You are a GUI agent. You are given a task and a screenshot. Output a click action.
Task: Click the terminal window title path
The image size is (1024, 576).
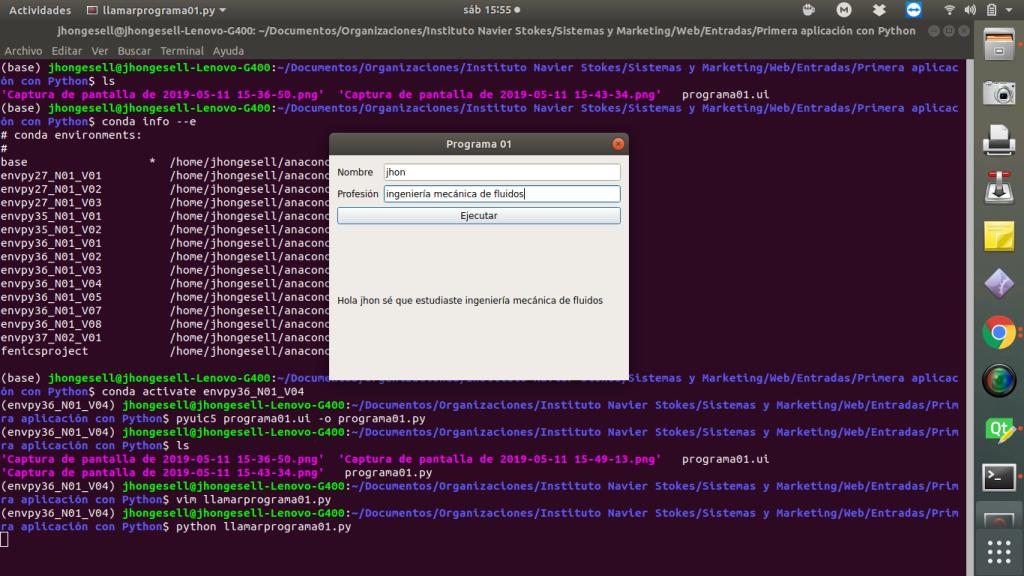[486, 31]
